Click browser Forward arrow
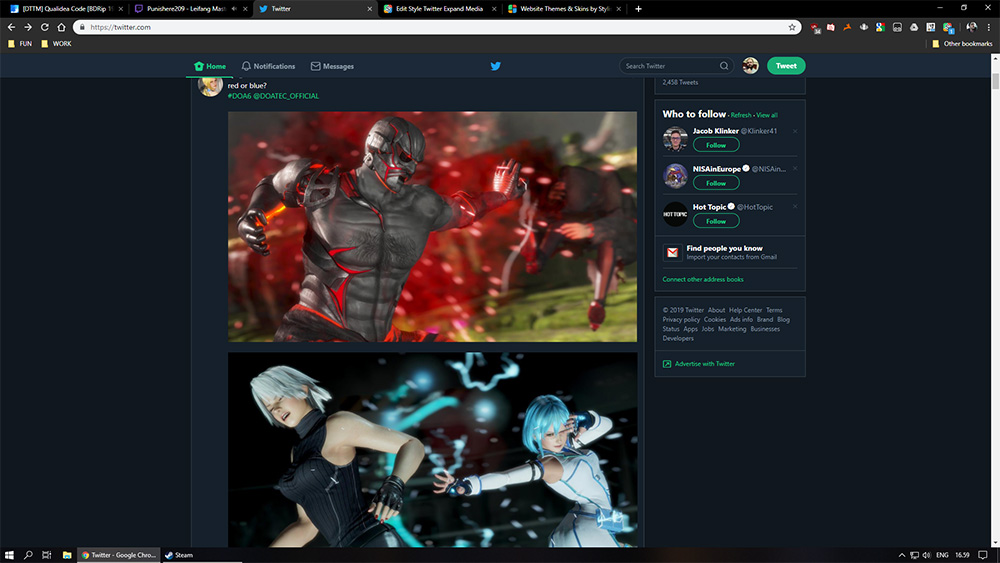1000x563 pixels. click(27, 27)
